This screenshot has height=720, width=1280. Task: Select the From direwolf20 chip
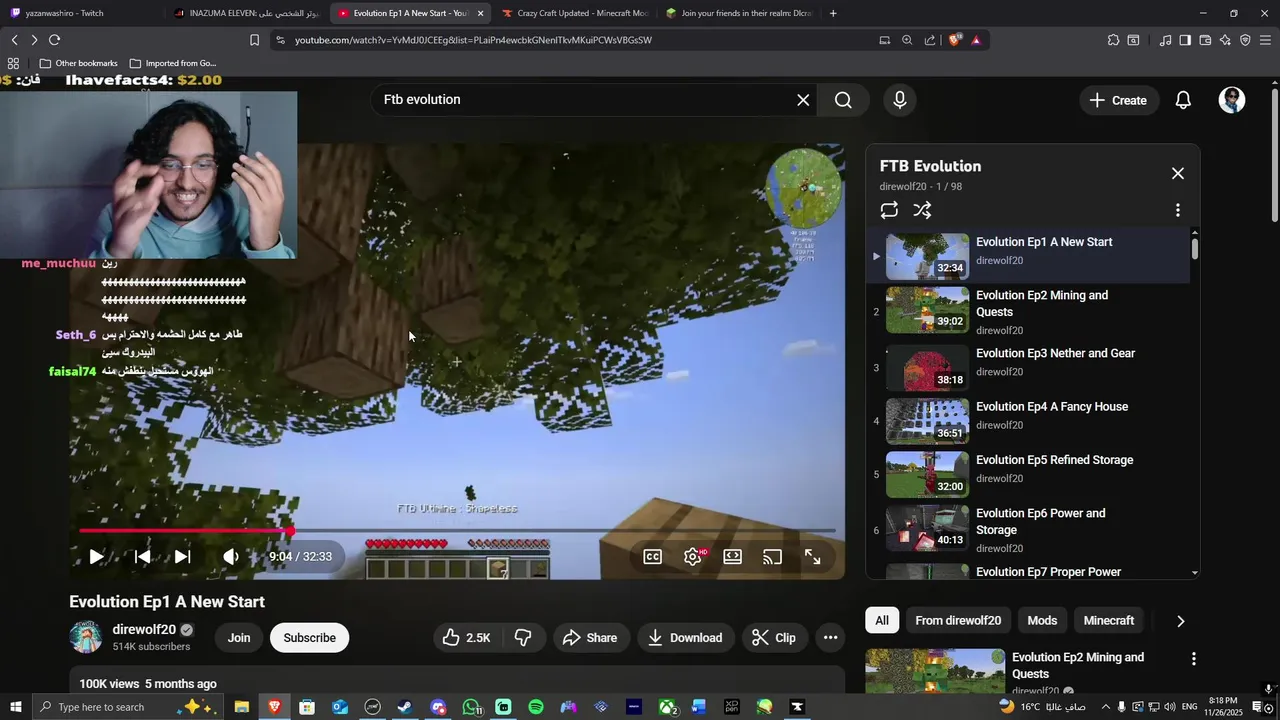point(958,621)
